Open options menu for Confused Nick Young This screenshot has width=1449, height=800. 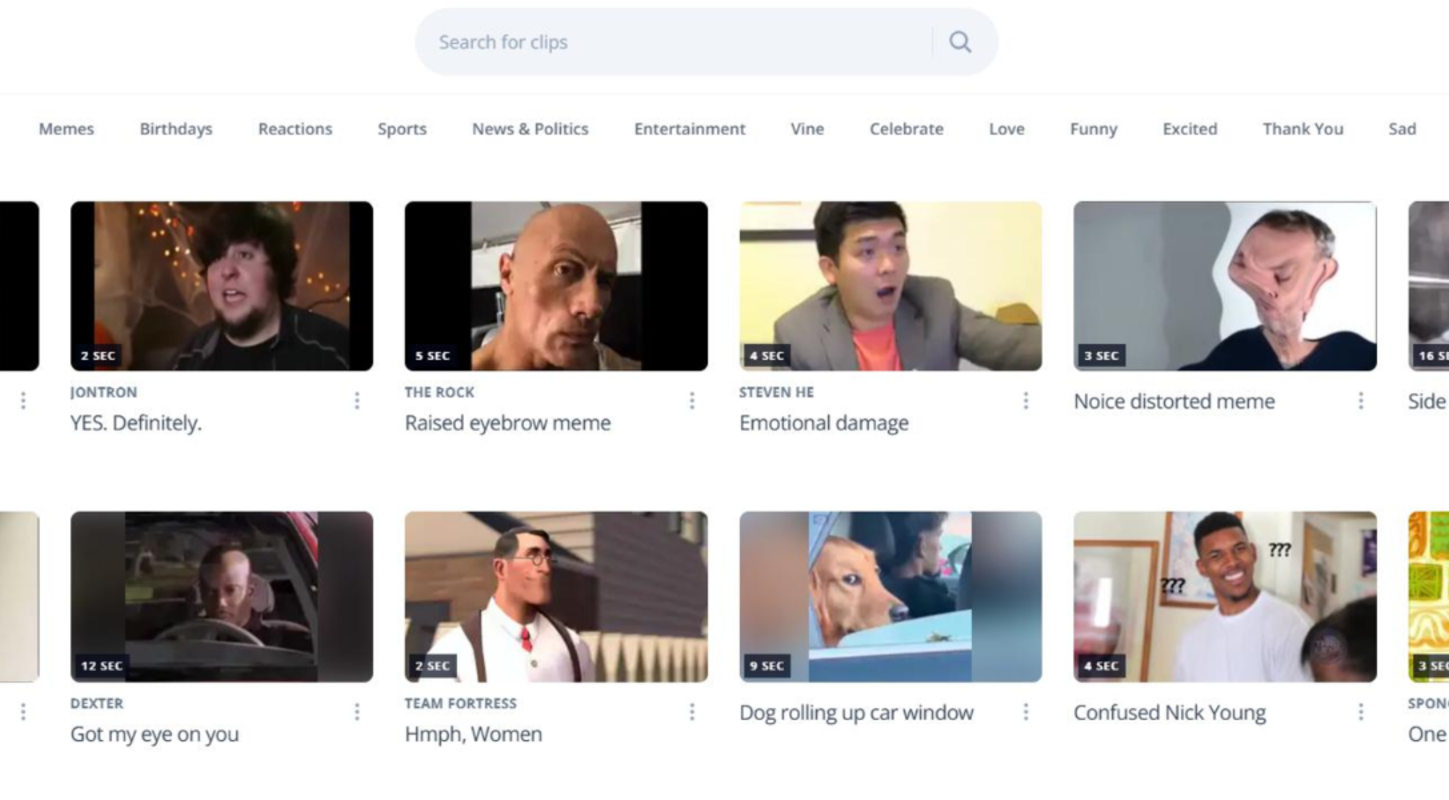(x=1361, y=712)
